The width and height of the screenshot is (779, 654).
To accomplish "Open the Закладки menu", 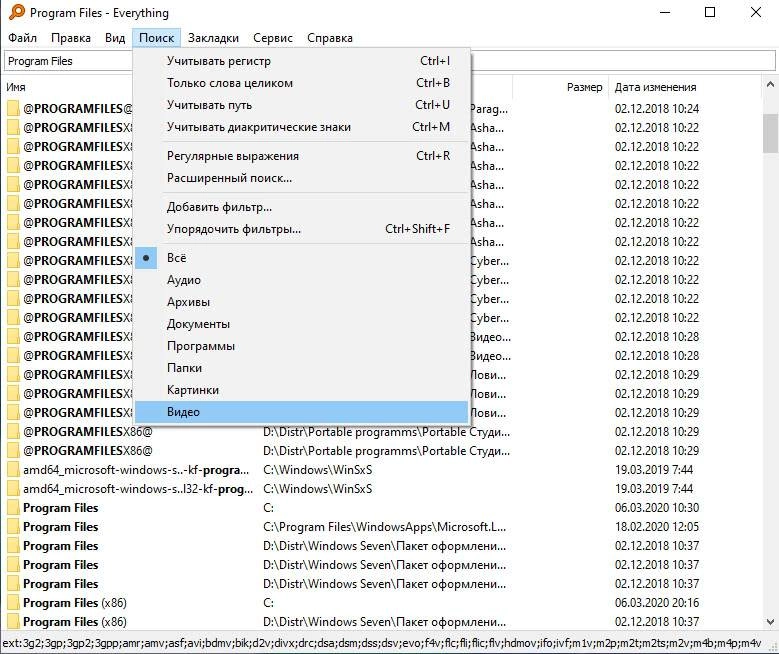I will point(213,38).
